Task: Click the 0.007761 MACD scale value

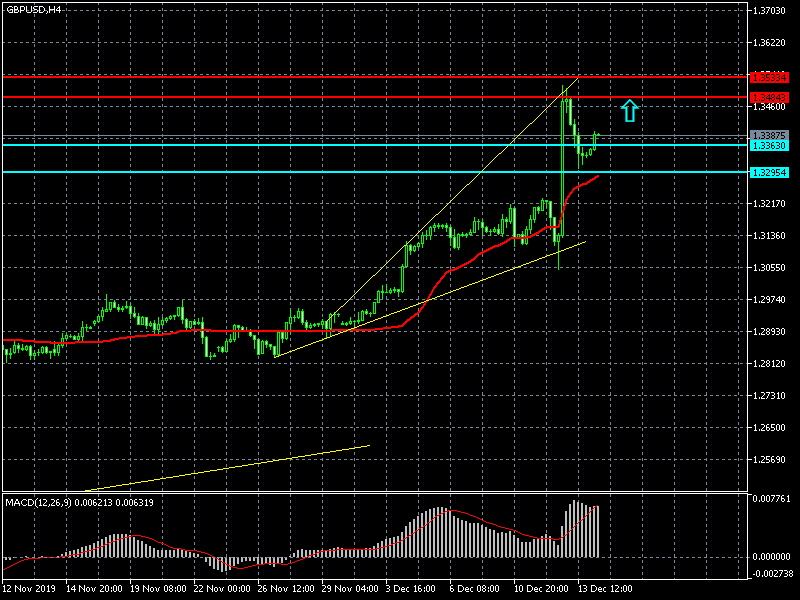Action: [771, 498]
